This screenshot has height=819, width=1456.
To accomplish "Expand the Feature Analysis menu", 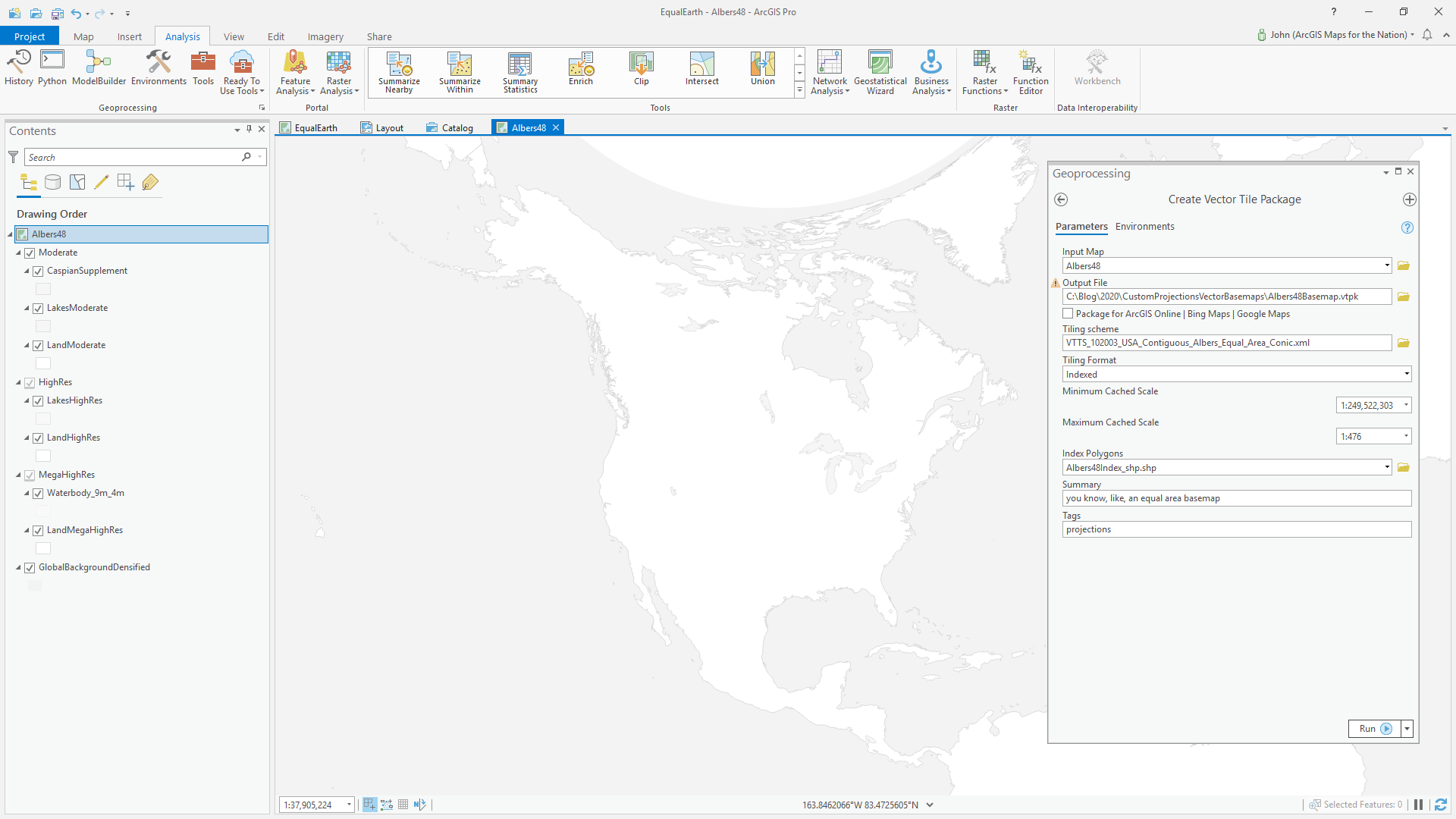I will (295, 73).
